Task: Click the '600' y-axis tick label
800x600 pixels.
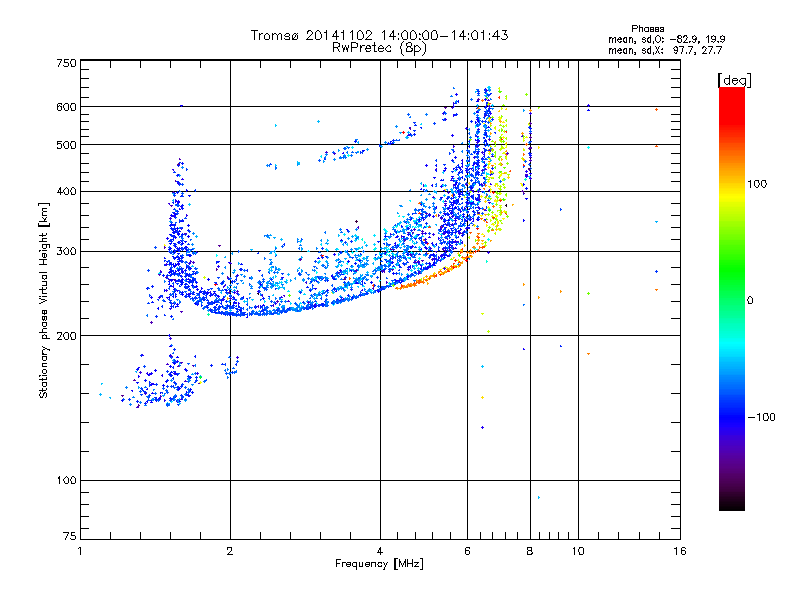Action: tap(66, 107)
